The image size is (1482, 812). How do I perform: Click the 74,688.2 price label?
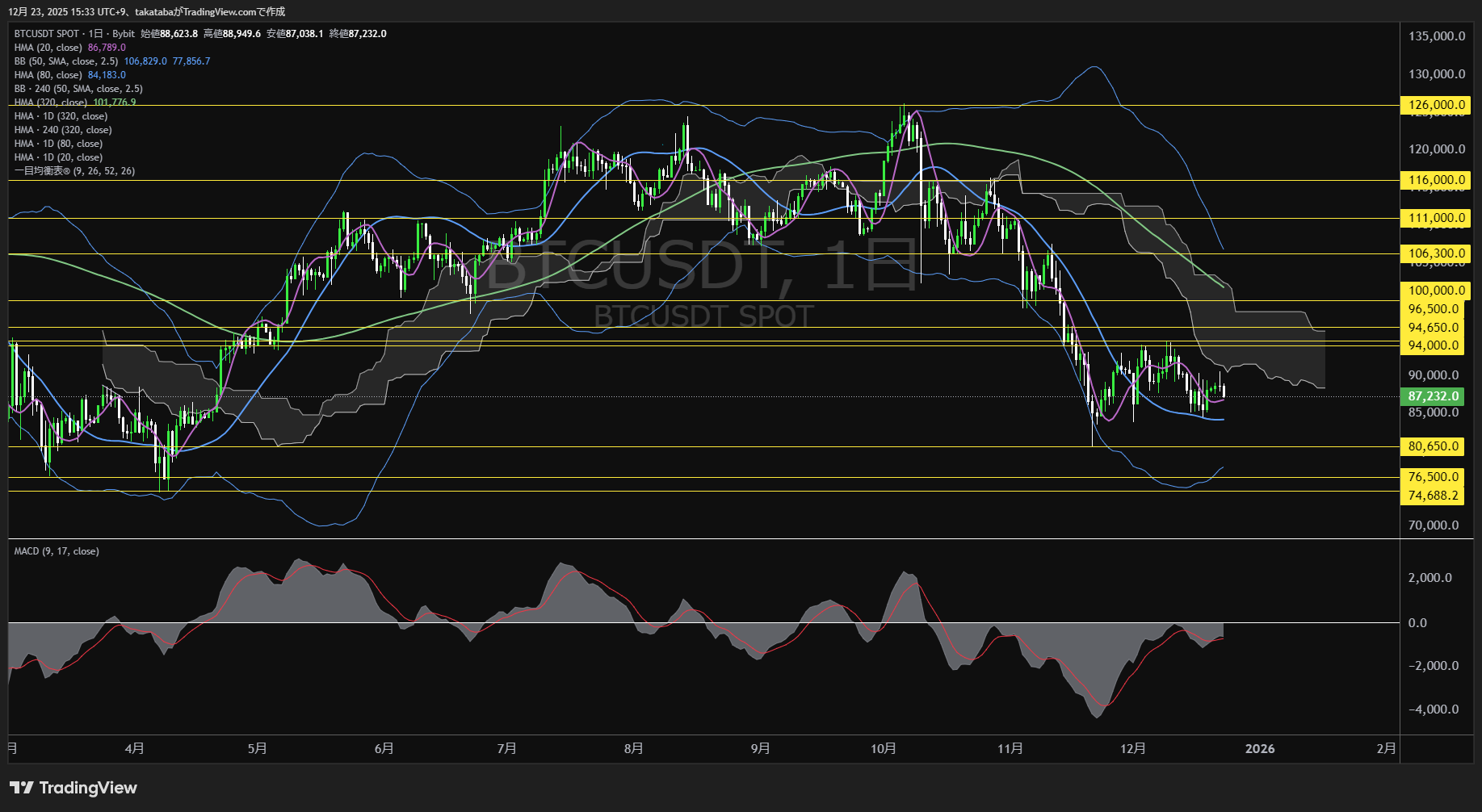1434,496
